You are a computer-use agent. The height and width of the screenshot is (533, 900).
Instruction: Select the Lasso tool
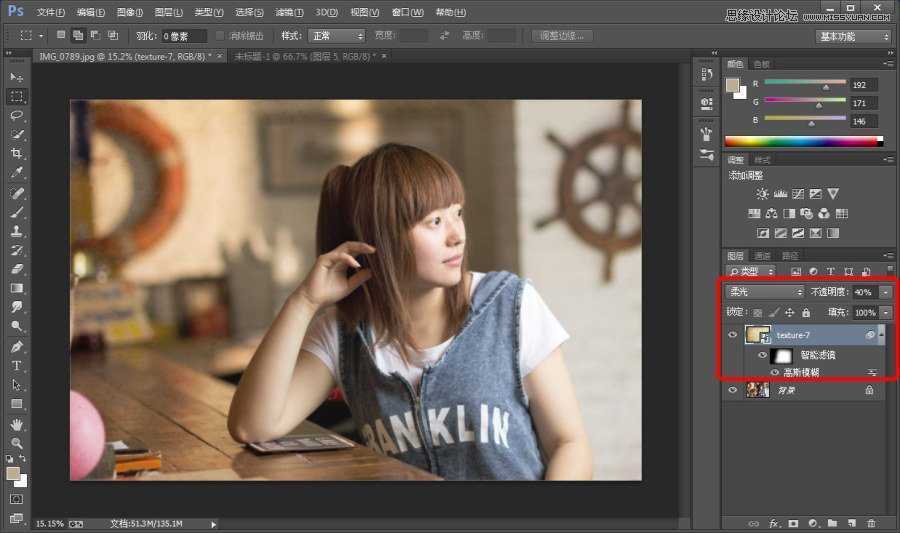coord(17,115)
